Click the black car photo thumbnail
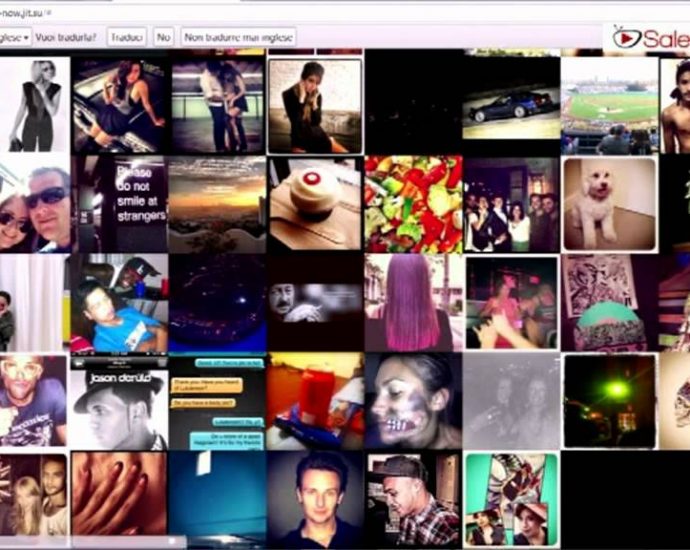The height and width of the screenshot is (550, 690). tap(511, 105)
